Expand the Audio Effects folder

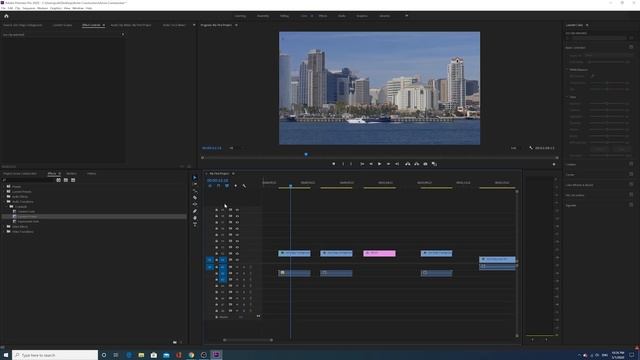click(4, 196)
